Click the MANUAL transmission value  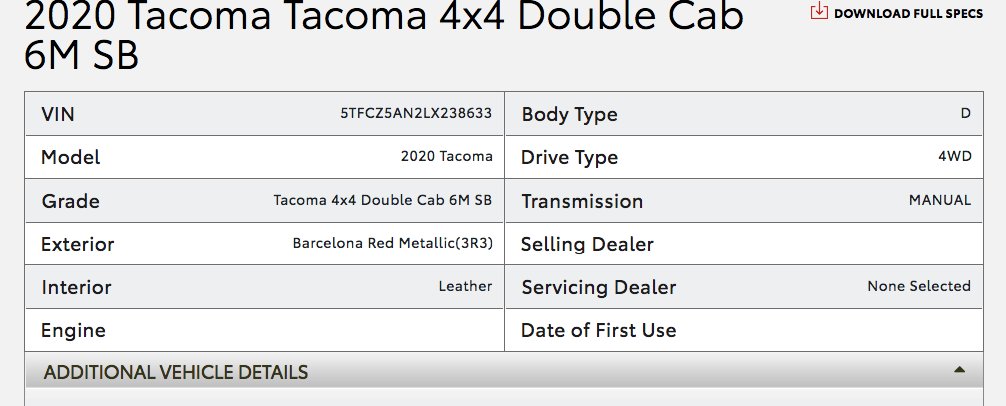coord(940,200)
